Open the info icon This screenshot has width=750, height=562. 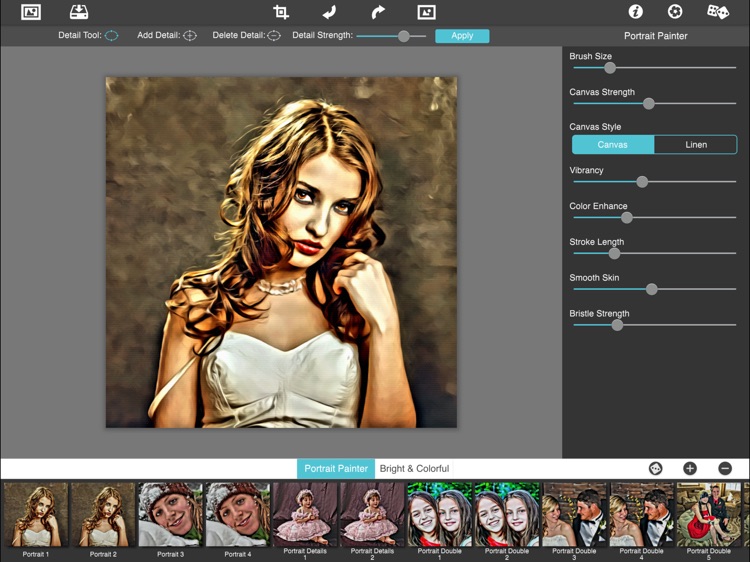[x=635, y=11]
